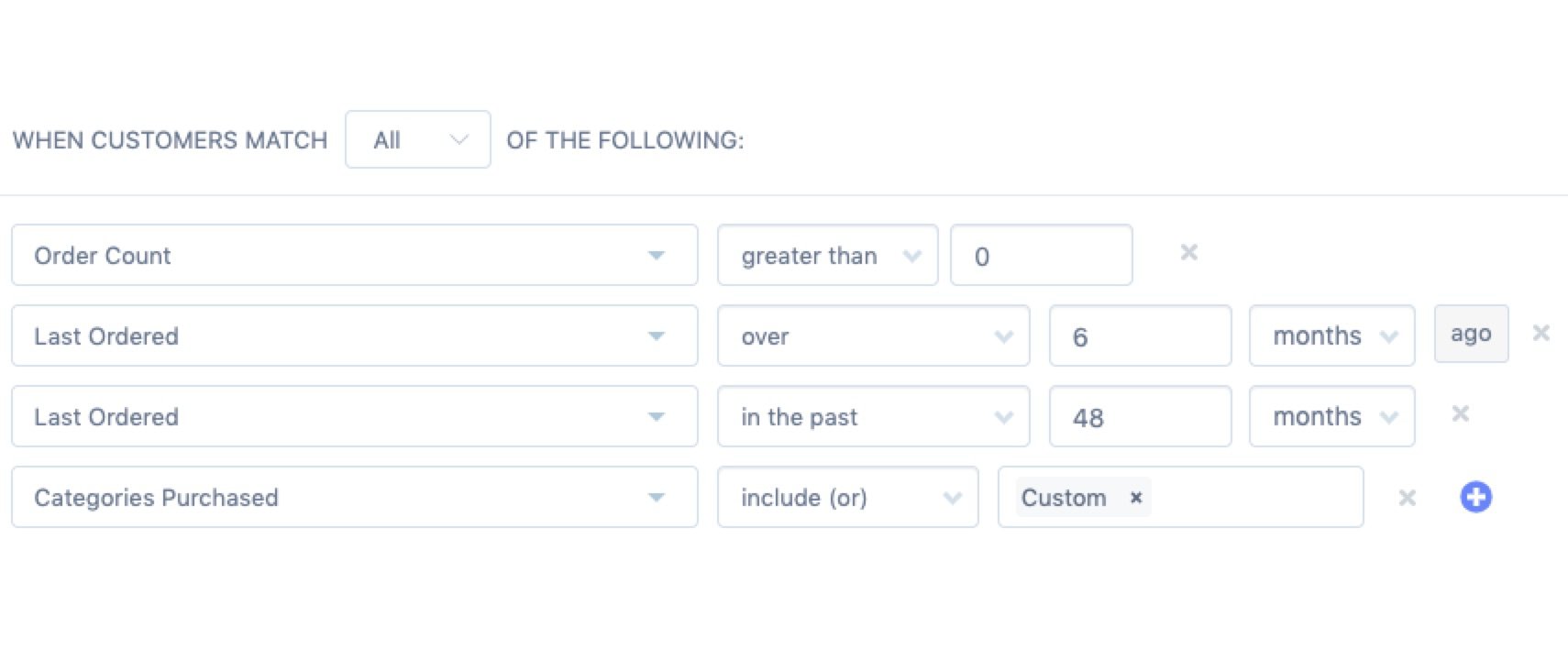This screenshot has height=649, width=1568.
Task: Remove the Order Count condition row
Action: click(x=1188, y=252)
